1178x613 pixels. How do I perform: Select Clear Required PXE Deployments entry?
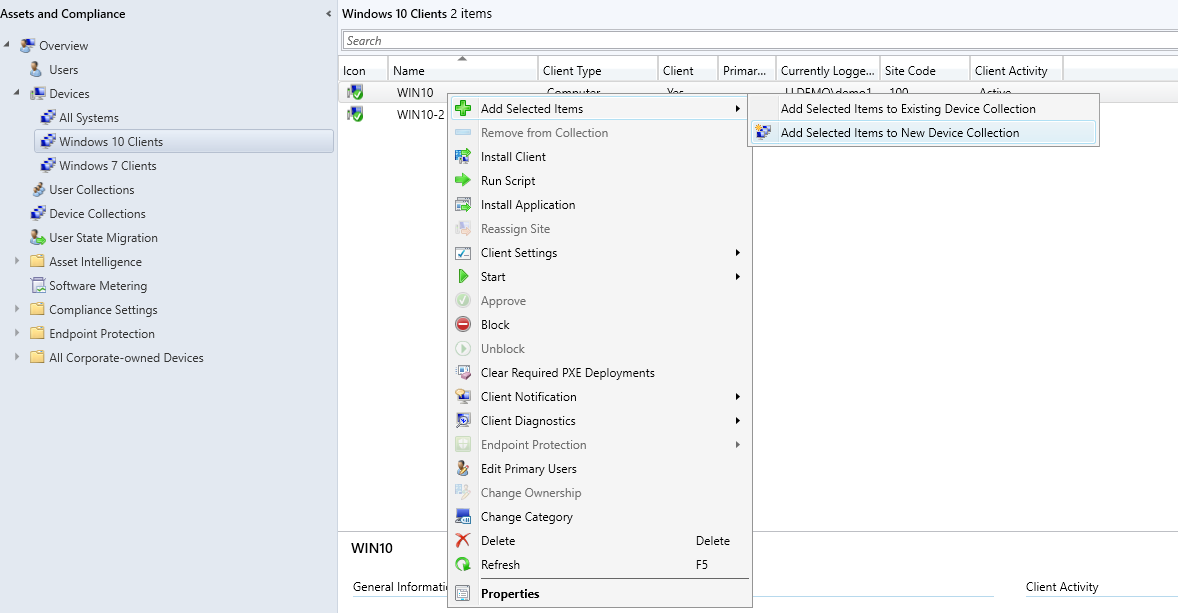point(600,373)
